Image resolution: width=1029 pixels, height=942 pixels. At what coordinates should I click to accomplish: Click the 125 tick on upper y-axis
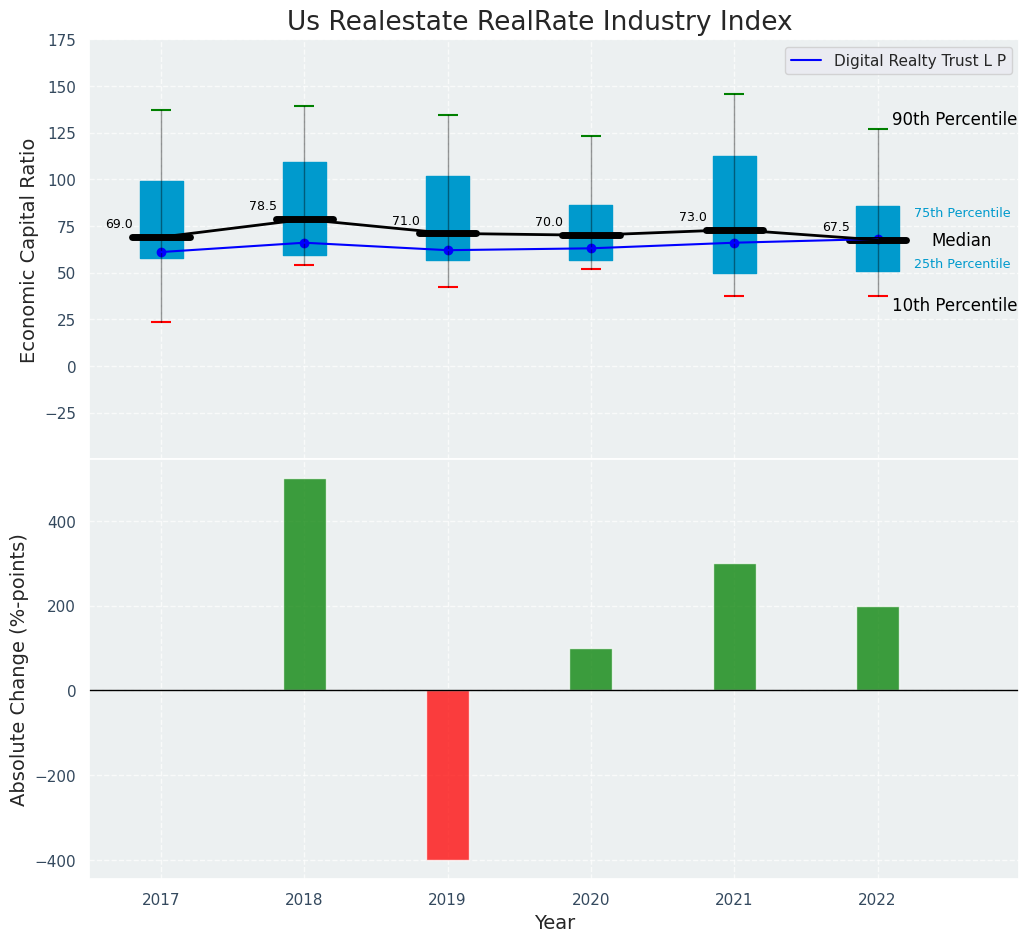(63, 134)
